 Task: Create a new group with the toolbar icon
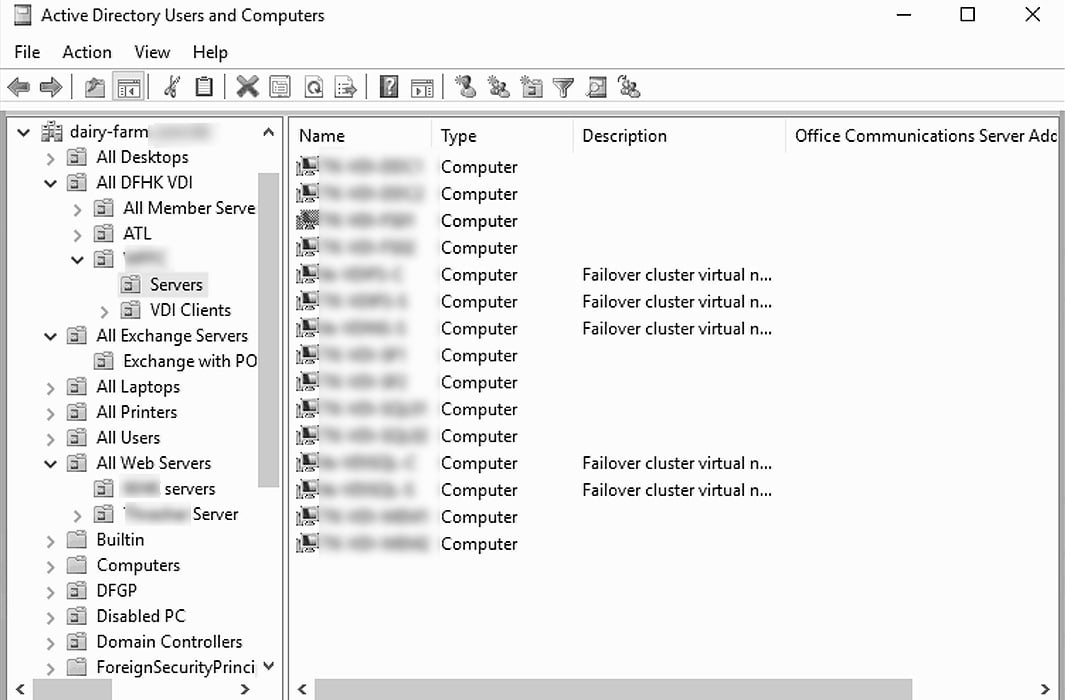tap(499, 87)
